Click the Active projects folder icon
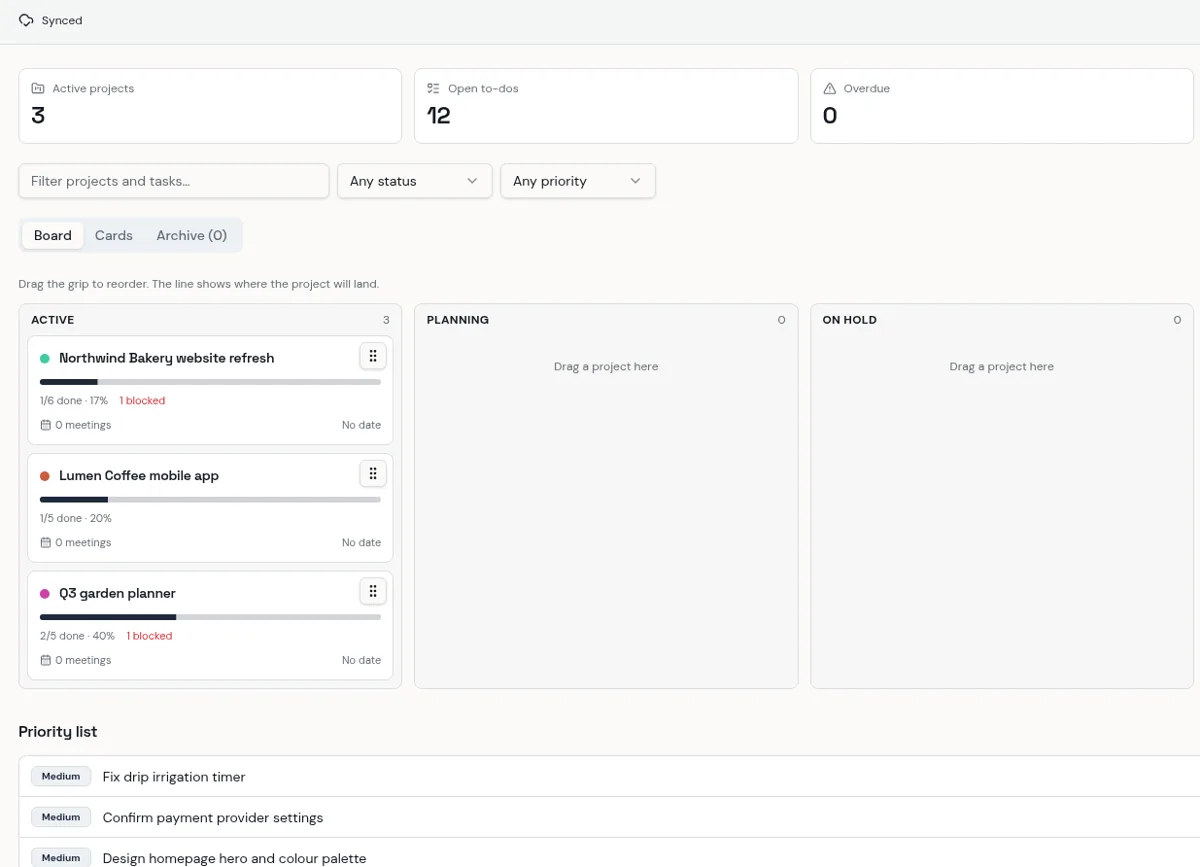Image resolution: width=1200 pixels, height=867 pixels. pyautogui.click(x=38, y=88)
